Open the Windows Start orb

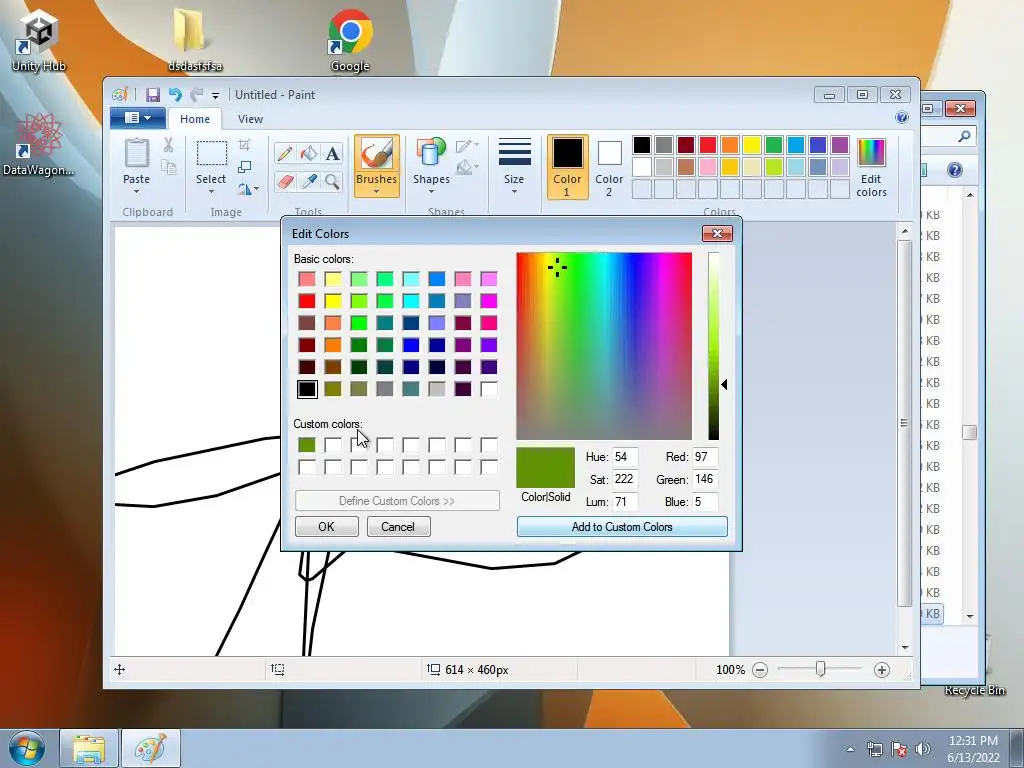point(27,748)
